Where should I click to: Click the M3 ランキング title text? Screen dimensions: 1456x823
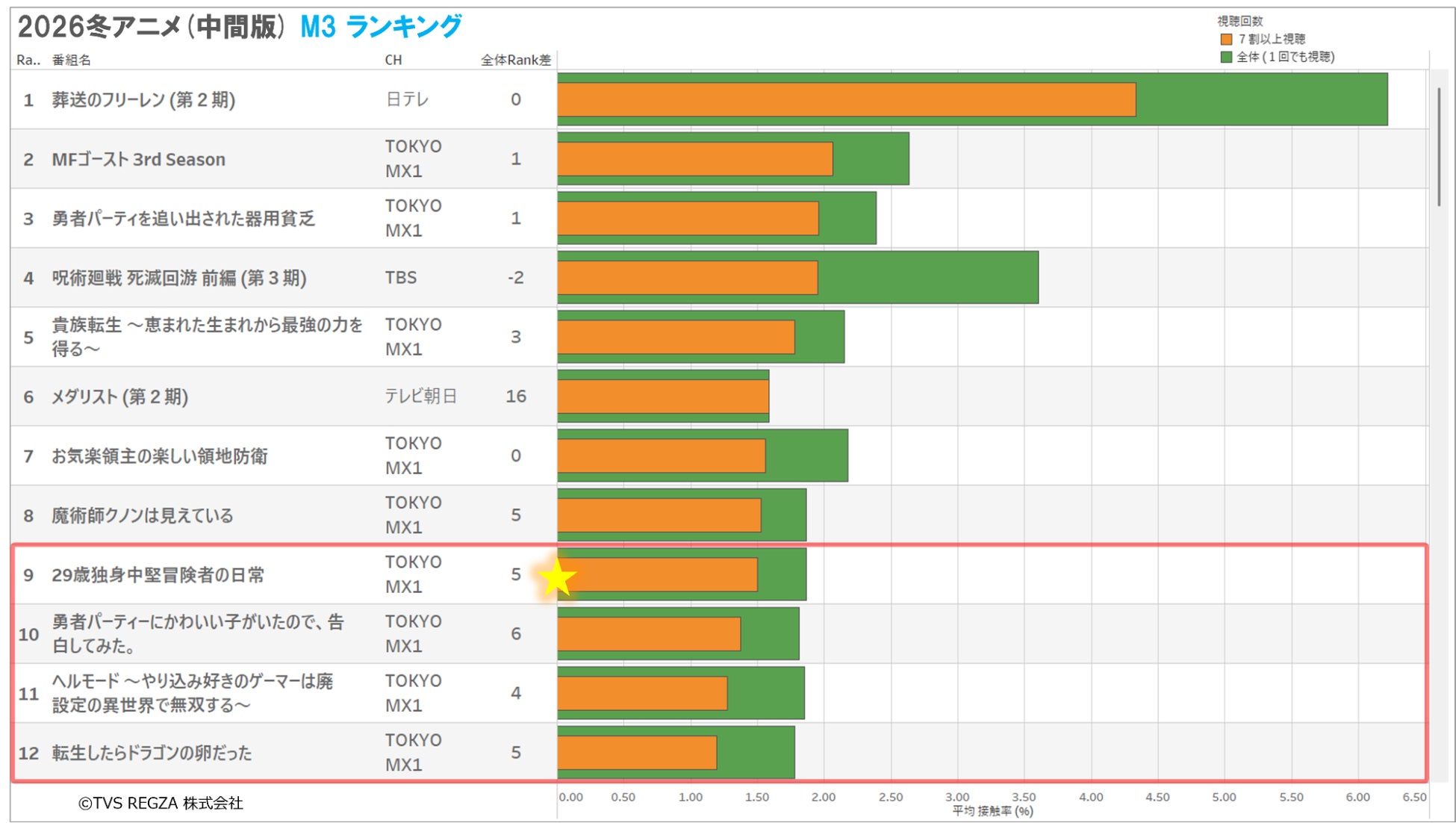[x=381, y=28]
